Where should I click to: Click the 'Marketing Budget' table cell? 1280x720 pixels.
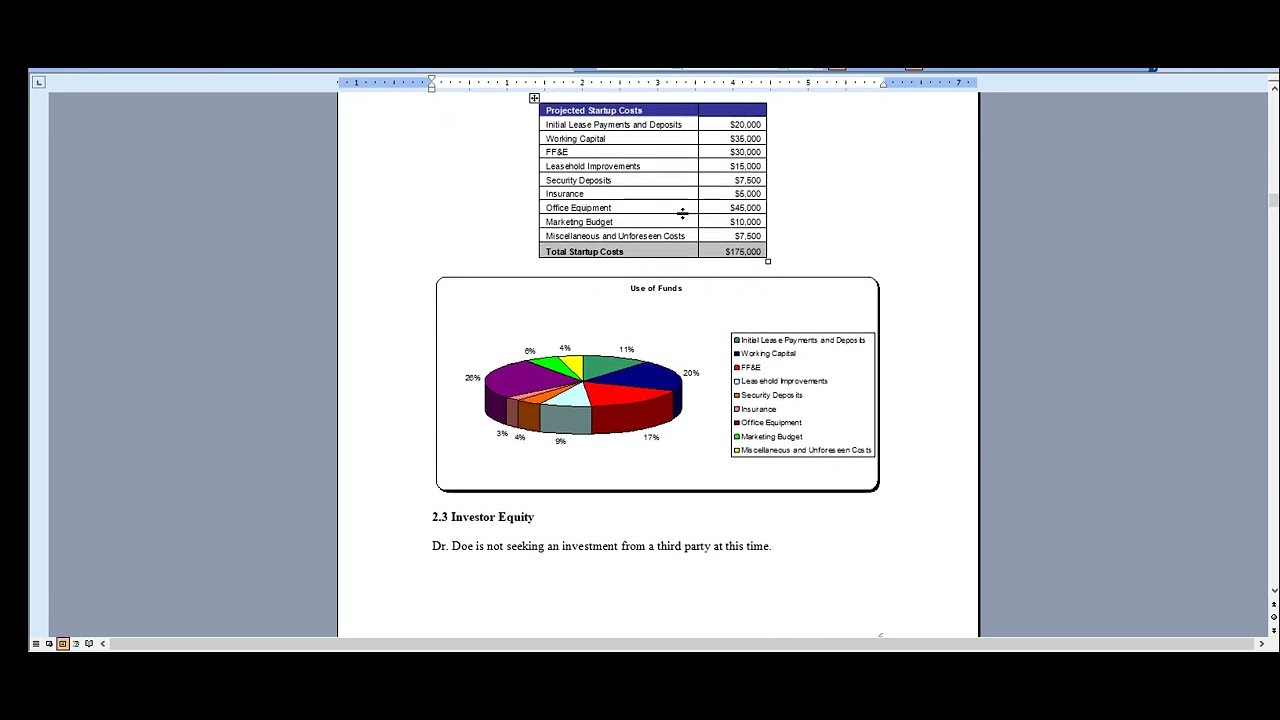(619, 222)
